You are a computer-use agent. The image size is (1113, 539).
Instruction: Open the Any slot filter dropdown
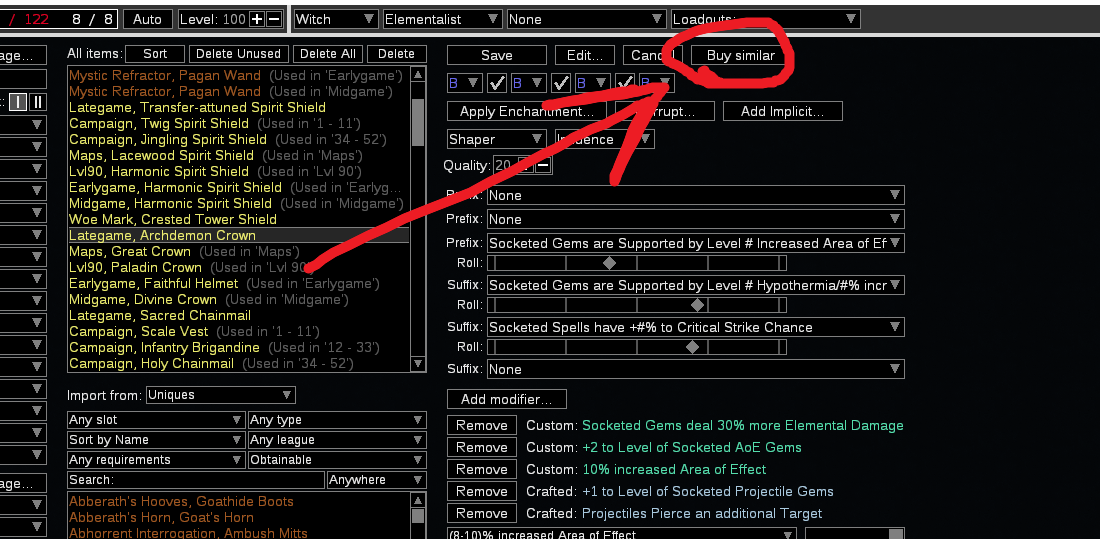pos(156,420)
